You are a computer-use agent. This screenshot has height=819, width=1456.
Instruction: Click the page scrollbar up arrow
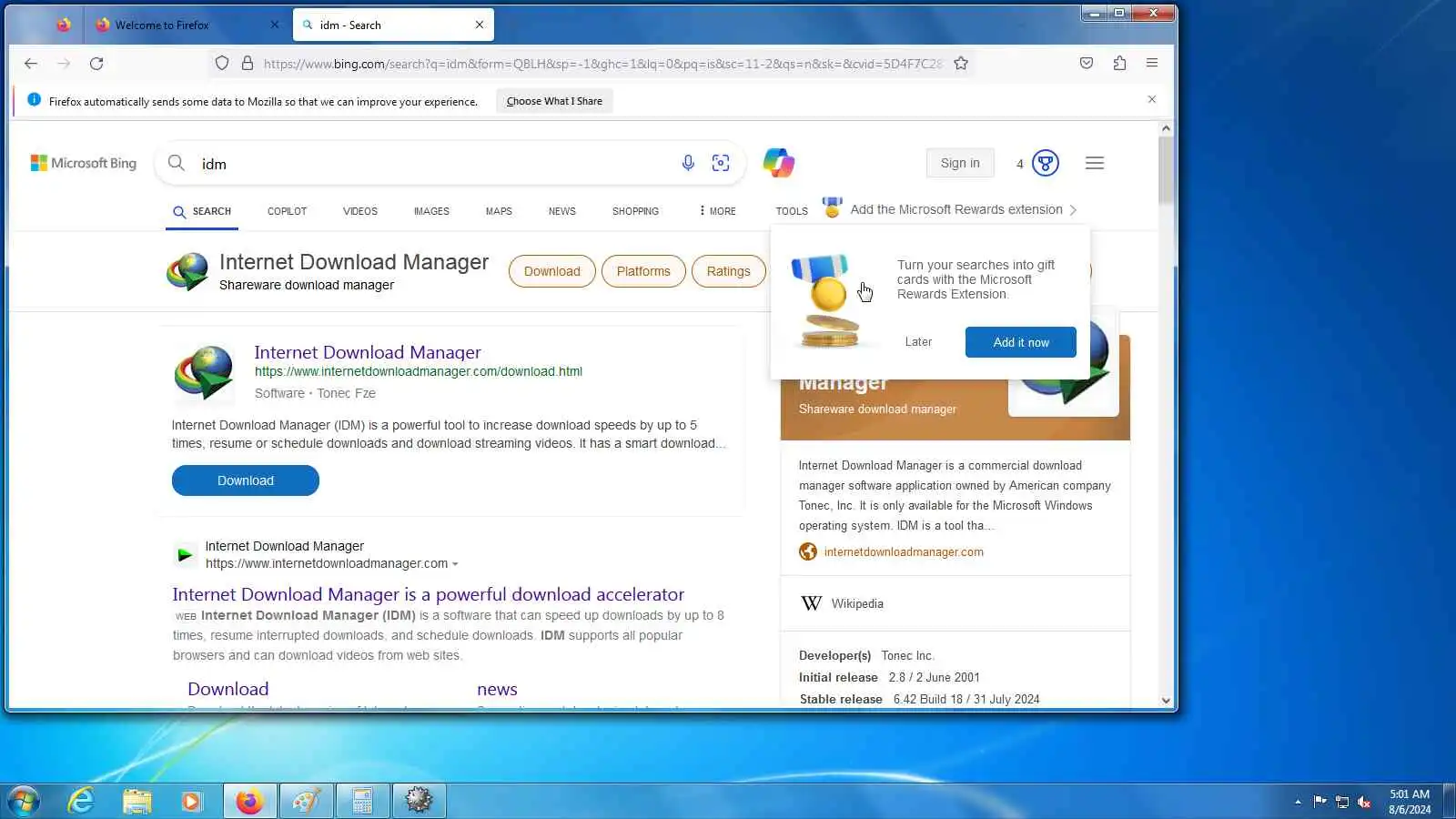coord(1166,128)
